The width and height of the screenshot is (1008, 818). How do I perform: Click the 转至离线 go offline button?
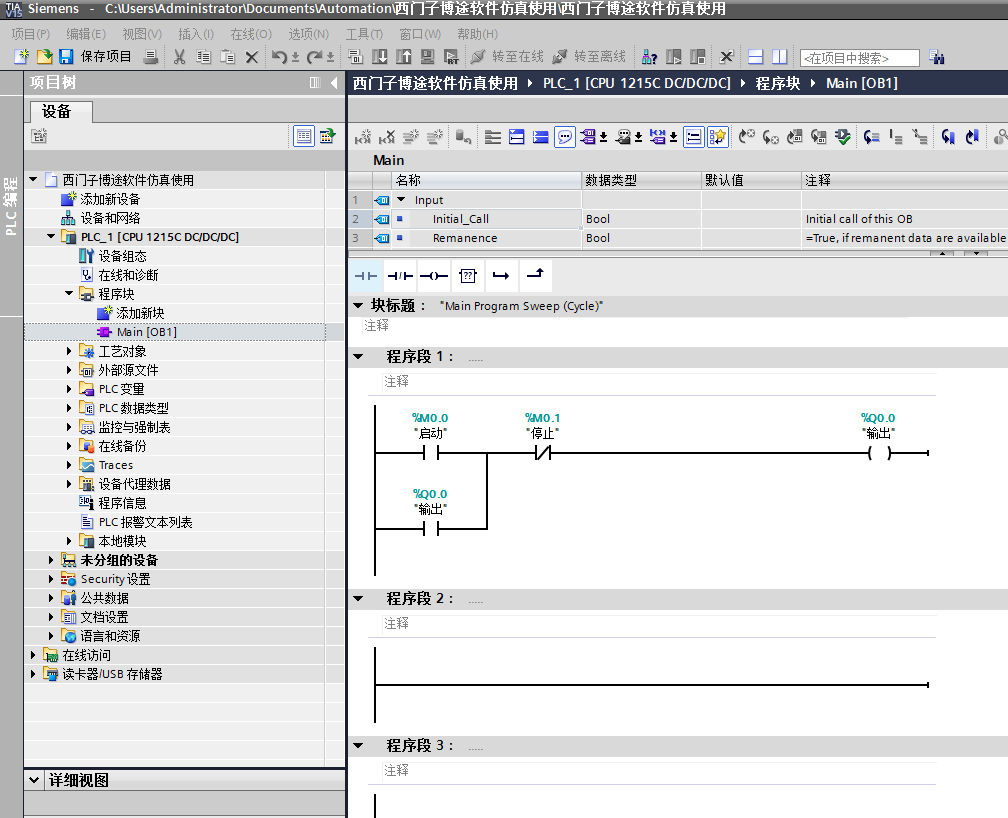pyautogui.click(x=590, y=57)
